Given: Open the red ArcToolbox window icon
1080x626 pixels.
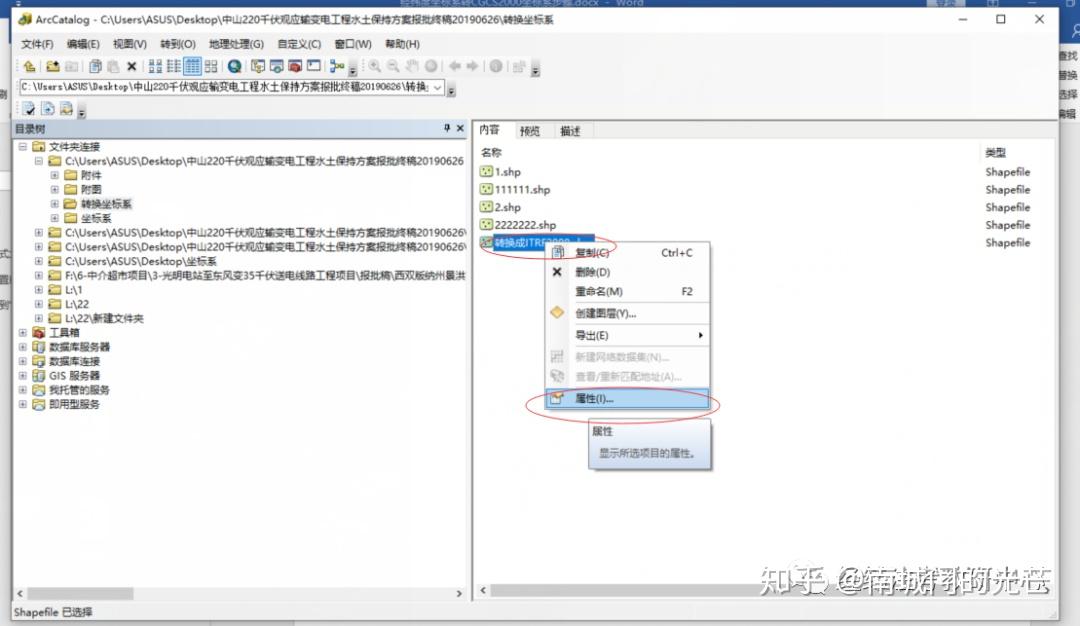Looking at the screenshot, I should 295,66.
